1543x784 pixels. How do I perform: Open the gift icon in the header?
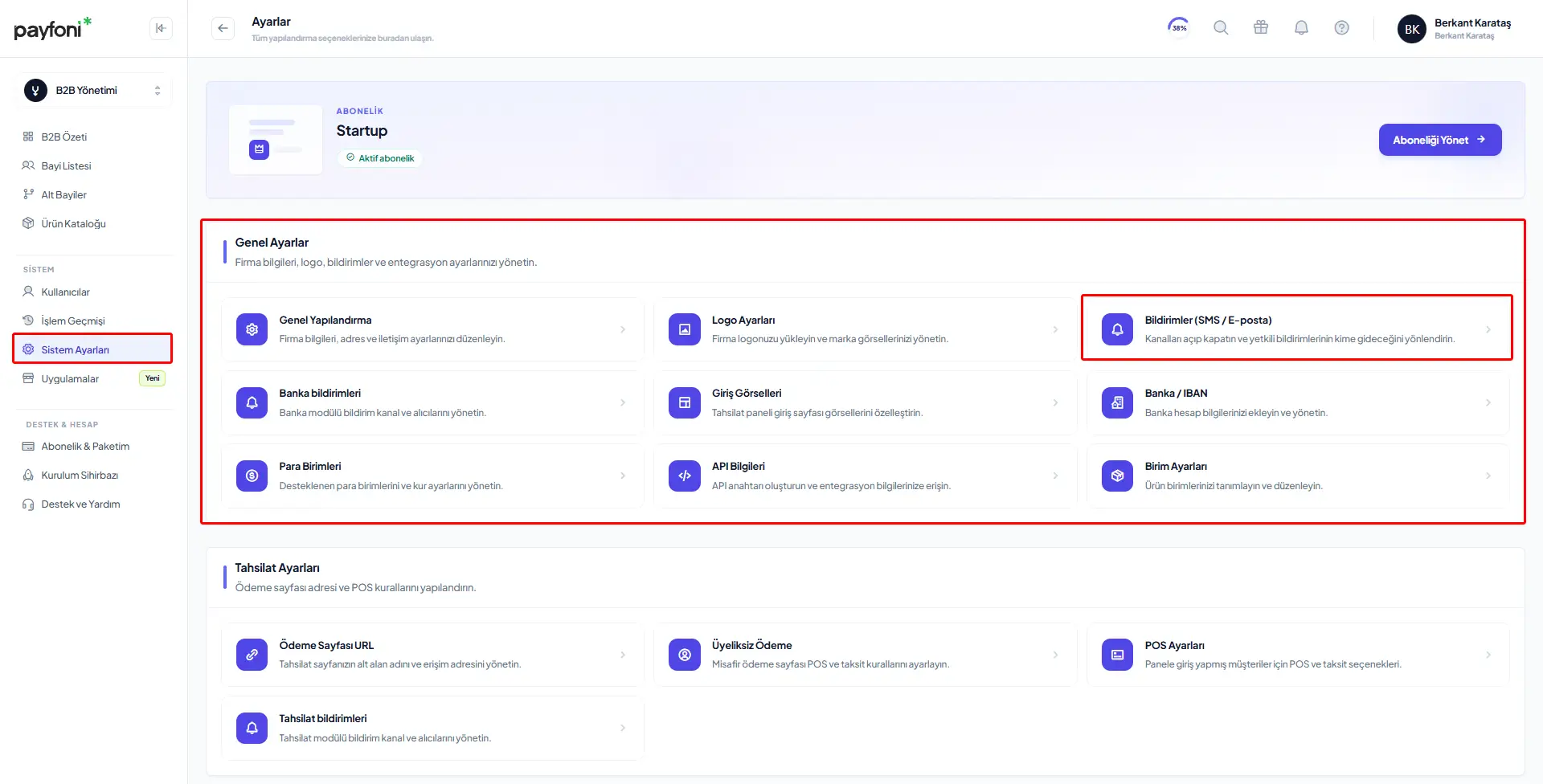(x=1261, y=28)
